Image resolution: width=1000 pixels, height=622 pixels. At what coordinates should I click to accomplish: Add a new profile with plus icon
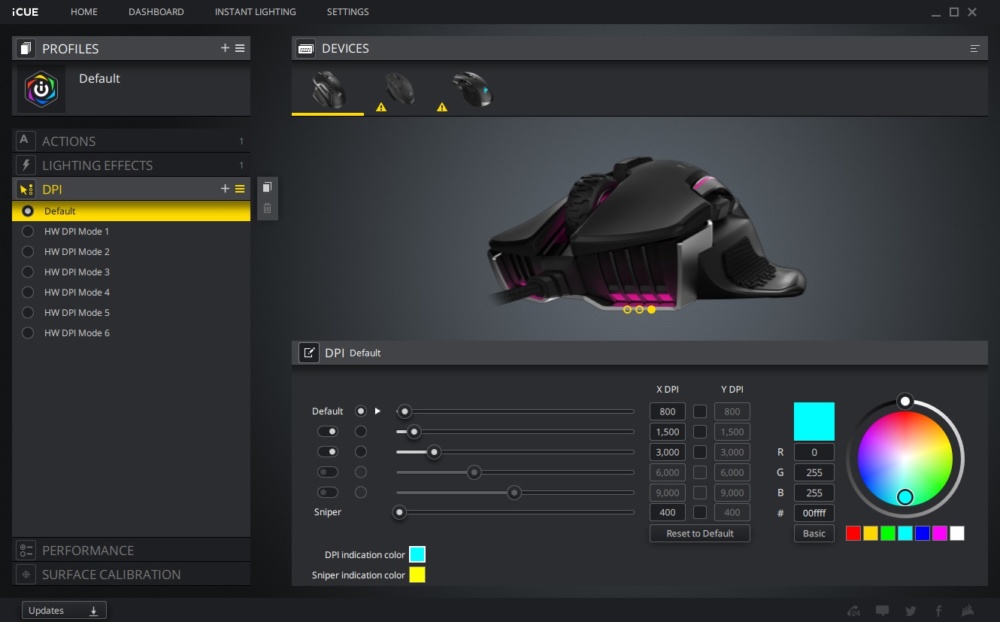tap(224, 48)
